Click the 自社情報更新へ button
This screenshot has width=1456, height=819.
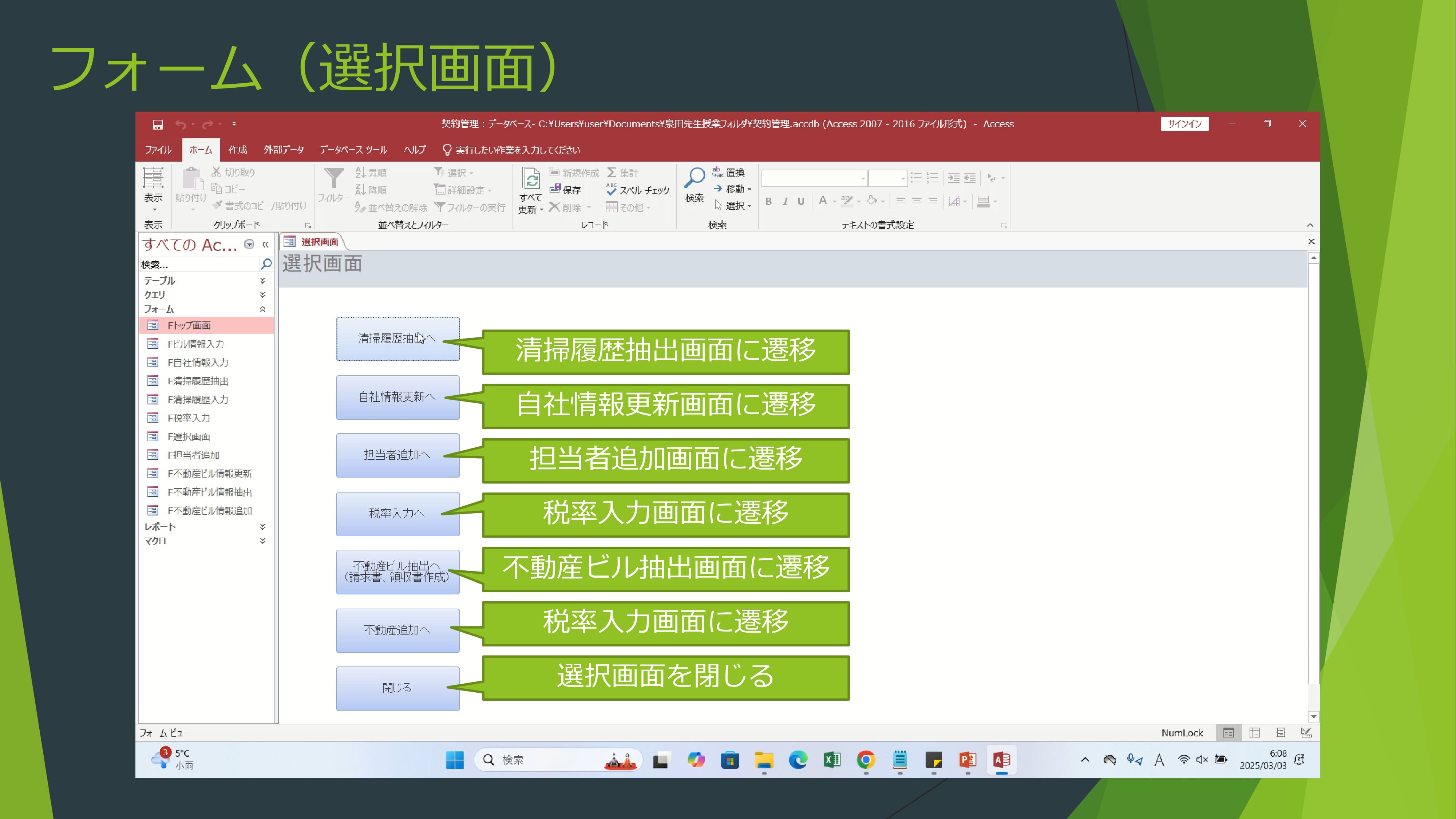397,397
